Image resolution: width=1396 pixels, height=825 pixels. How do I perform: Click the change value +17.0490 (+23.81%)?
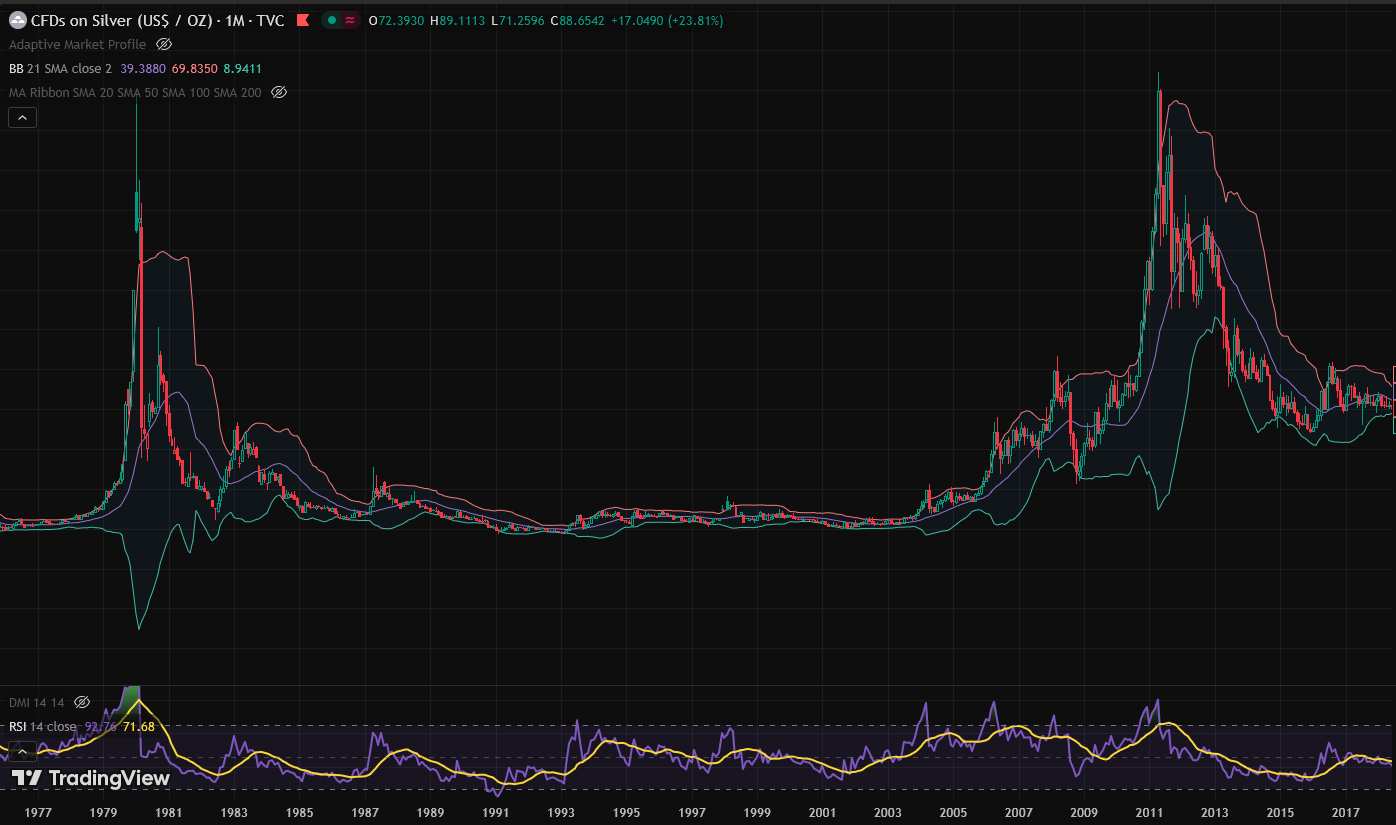[668, 20]
